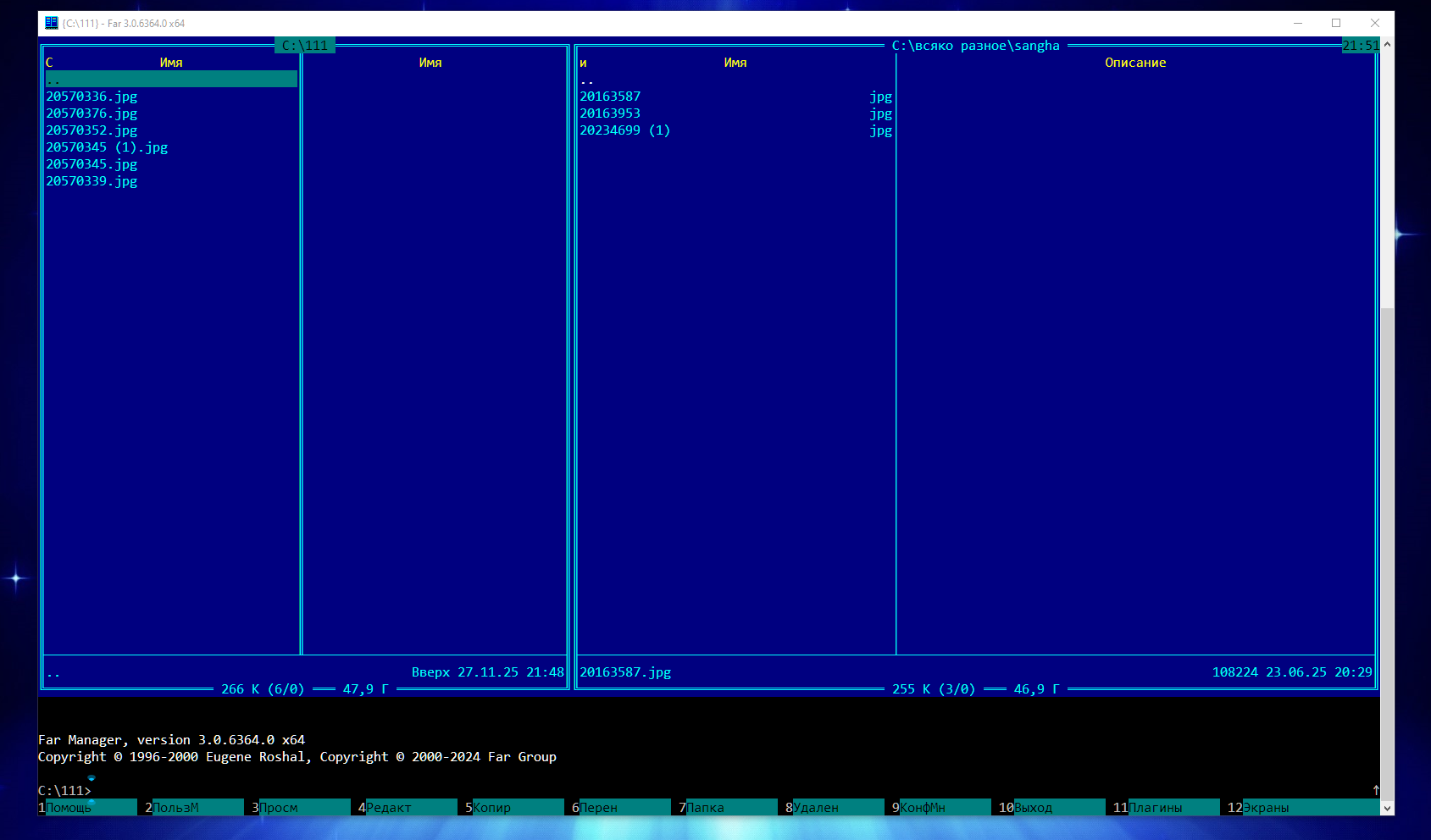This screenshot has height=840, width=1431.
Task: Open the 12 Экраны screens list
Action: coord(1303,808)
